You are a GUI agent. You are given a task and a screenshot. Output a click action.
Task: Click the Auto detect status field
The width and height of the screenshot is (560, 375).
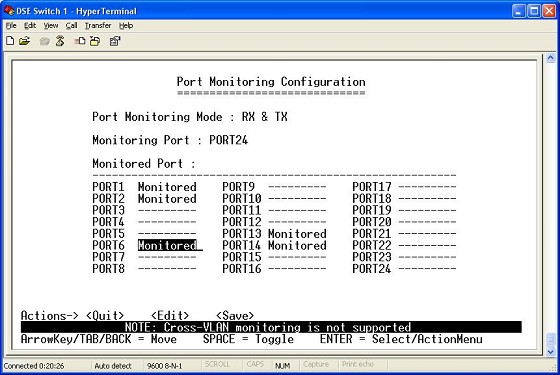click(113, 366)
